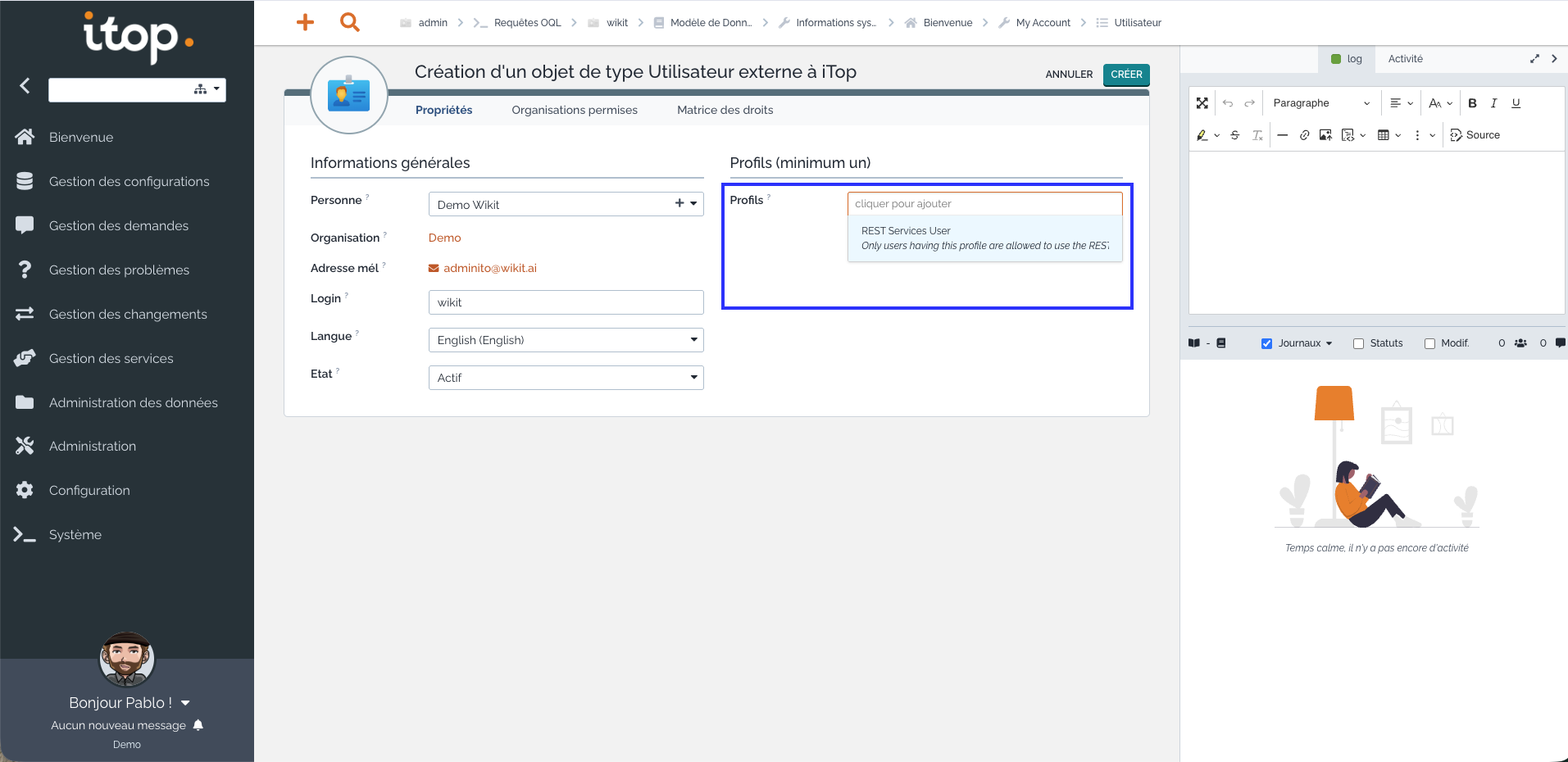Check the Modif. checkbox
The width and height of the screenshot is (1568, 762).
click(1429, 343)
